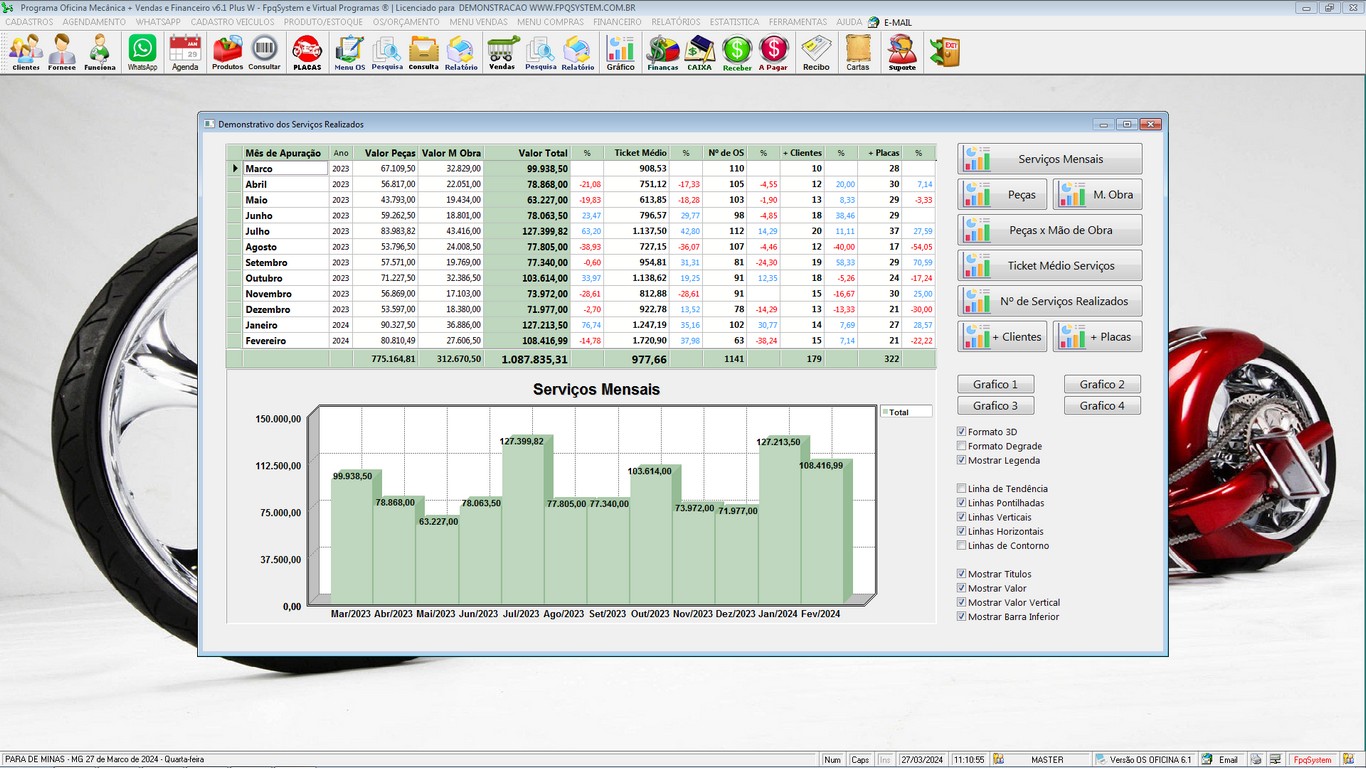This screenshot has height=768, width=1366.
Task: Open the Agenda calendar icon
Action: click(185, 52)
